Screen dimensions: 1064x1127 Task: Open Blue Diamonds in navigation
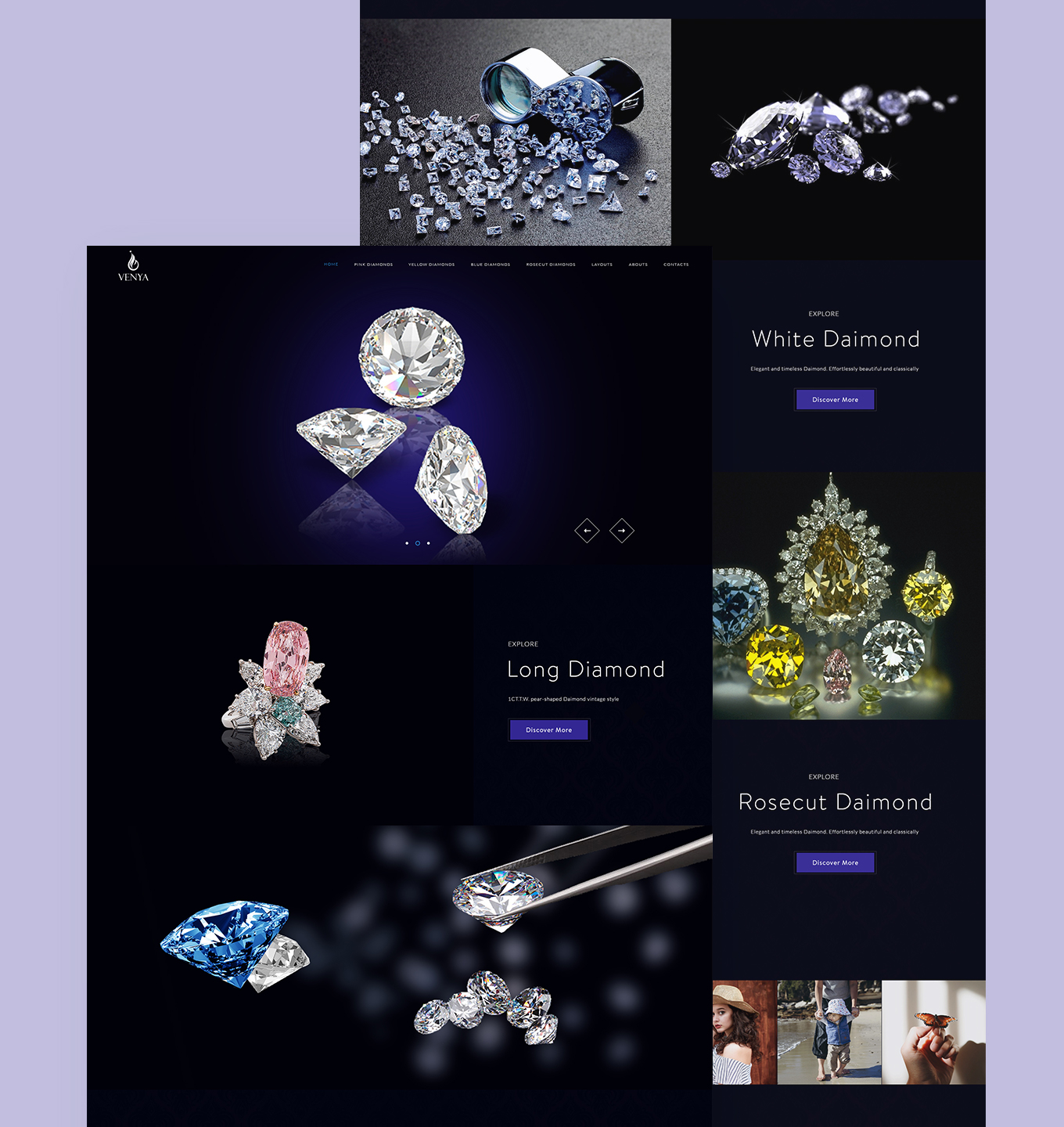point(491,265)
